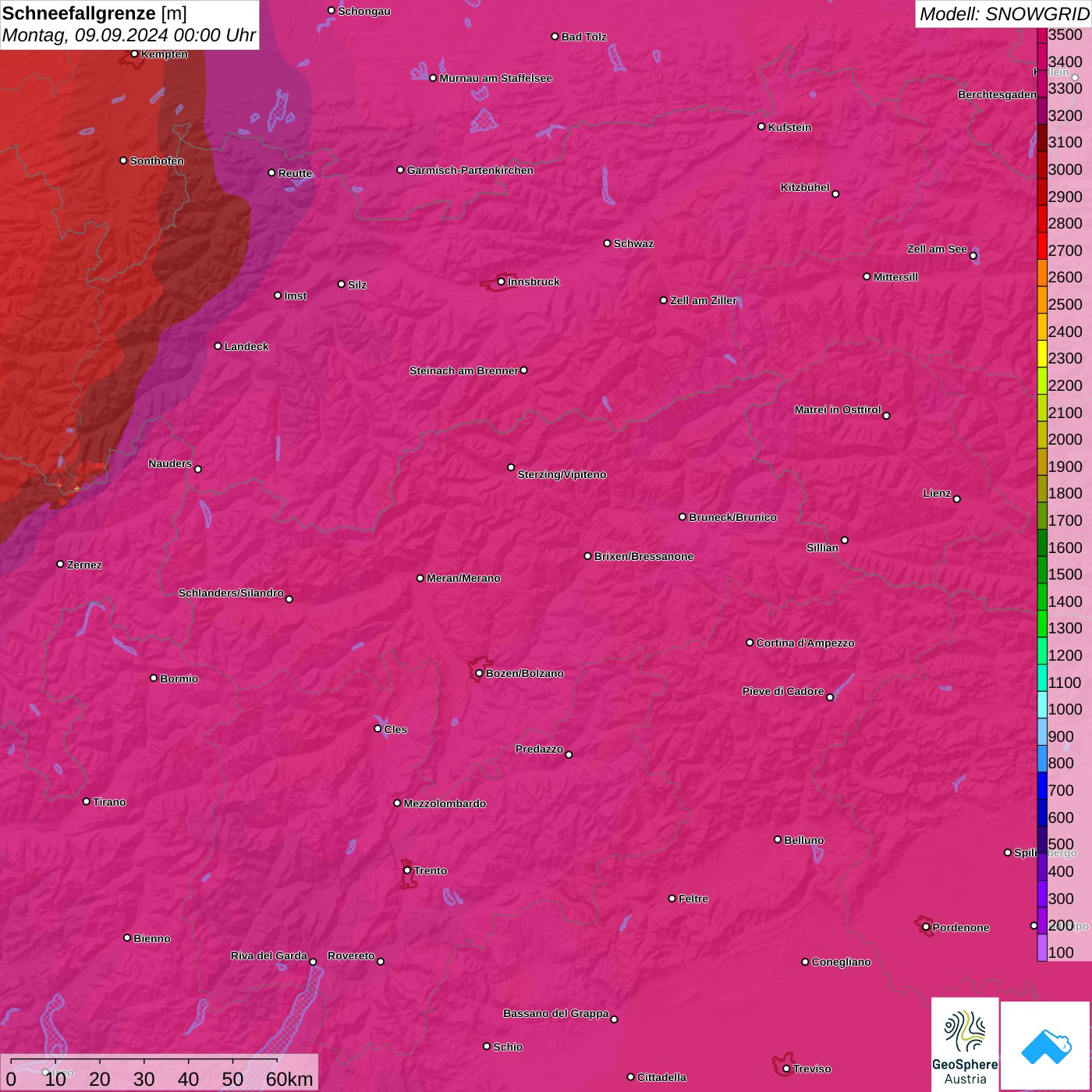
Task: Click the Zell am Ziller label
Action: (x=703, y=300)
